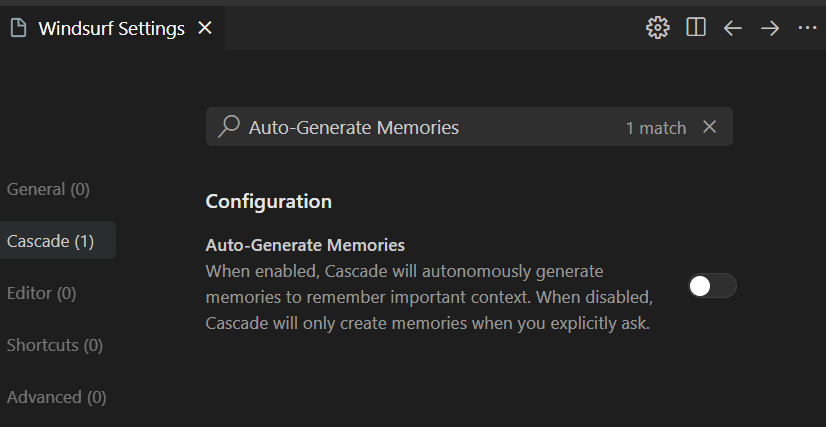Click the 1 match results indicator
The width and height of the screenshot is (826, 427).
(x=656, y=128)
